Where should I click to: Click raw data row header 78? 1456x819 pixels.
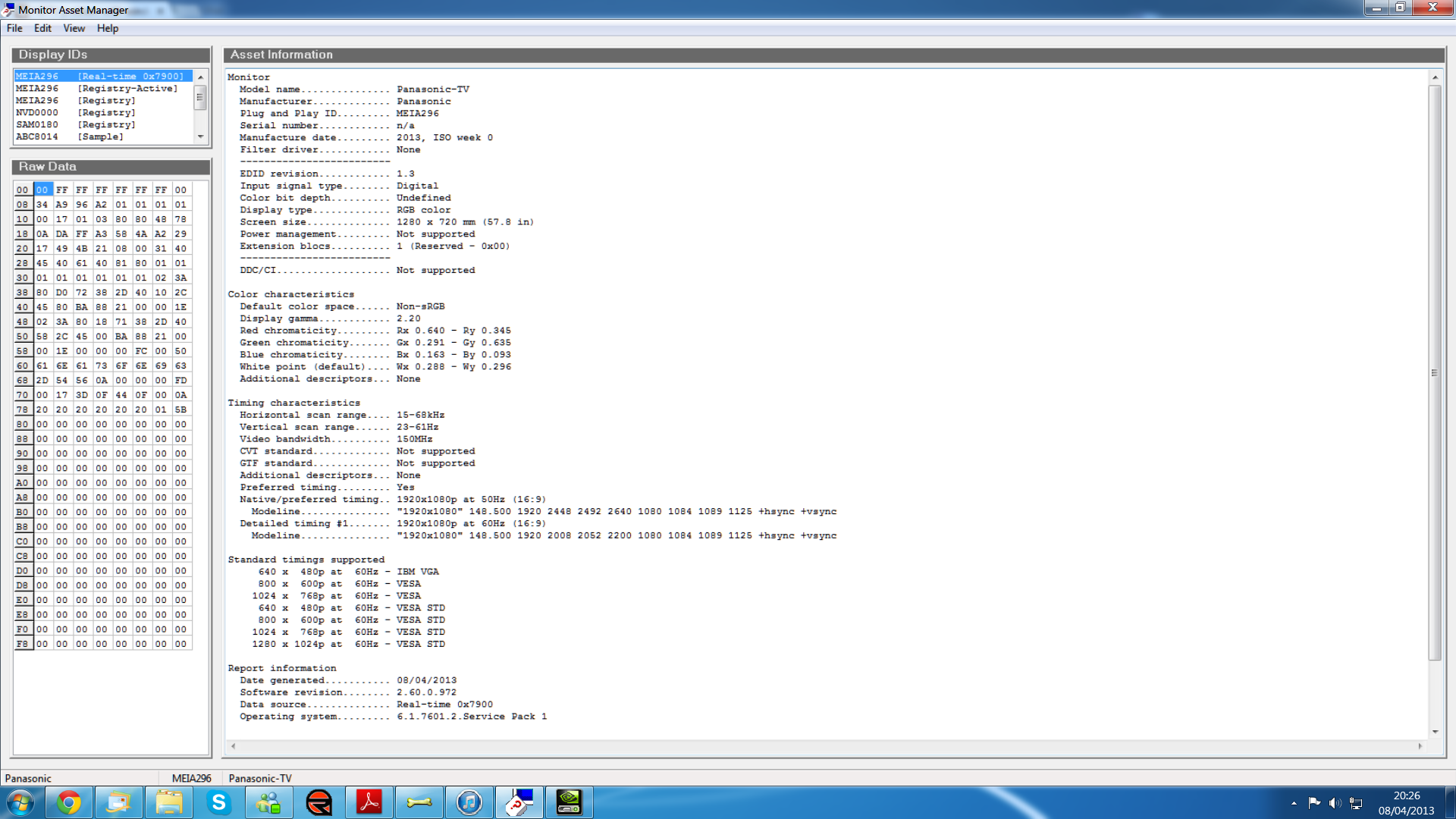tap(23, 409)
